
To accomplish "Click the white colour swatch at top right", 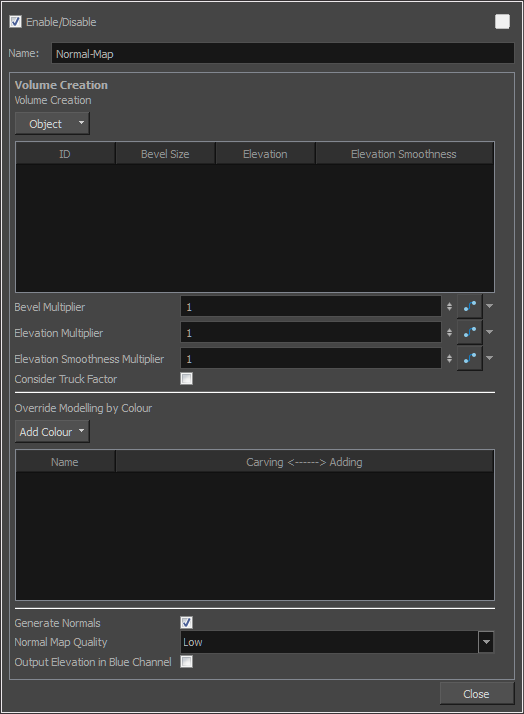I will click(502, 21).
